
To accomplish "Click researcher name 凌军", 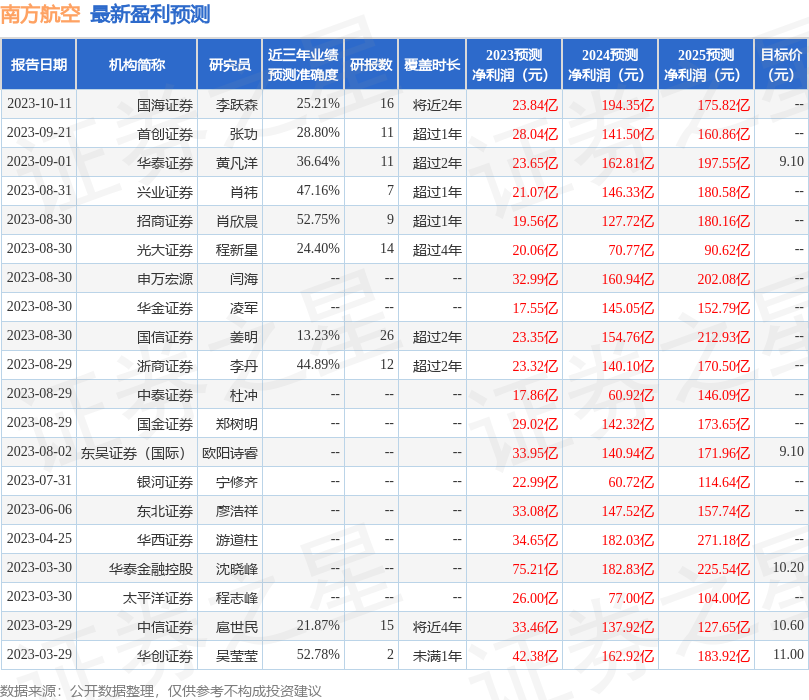I will coord(244,308).
